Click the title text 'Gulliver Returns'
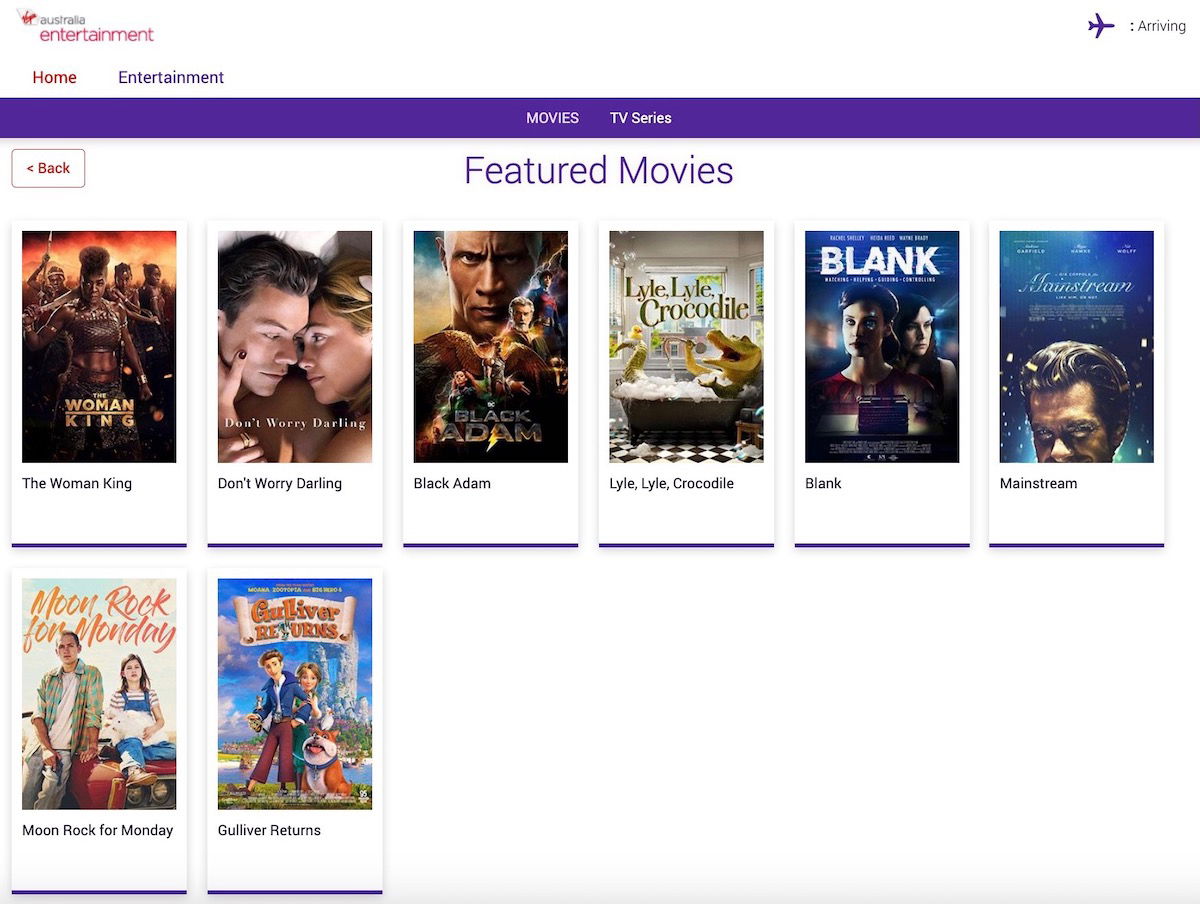 click(269, 830)
